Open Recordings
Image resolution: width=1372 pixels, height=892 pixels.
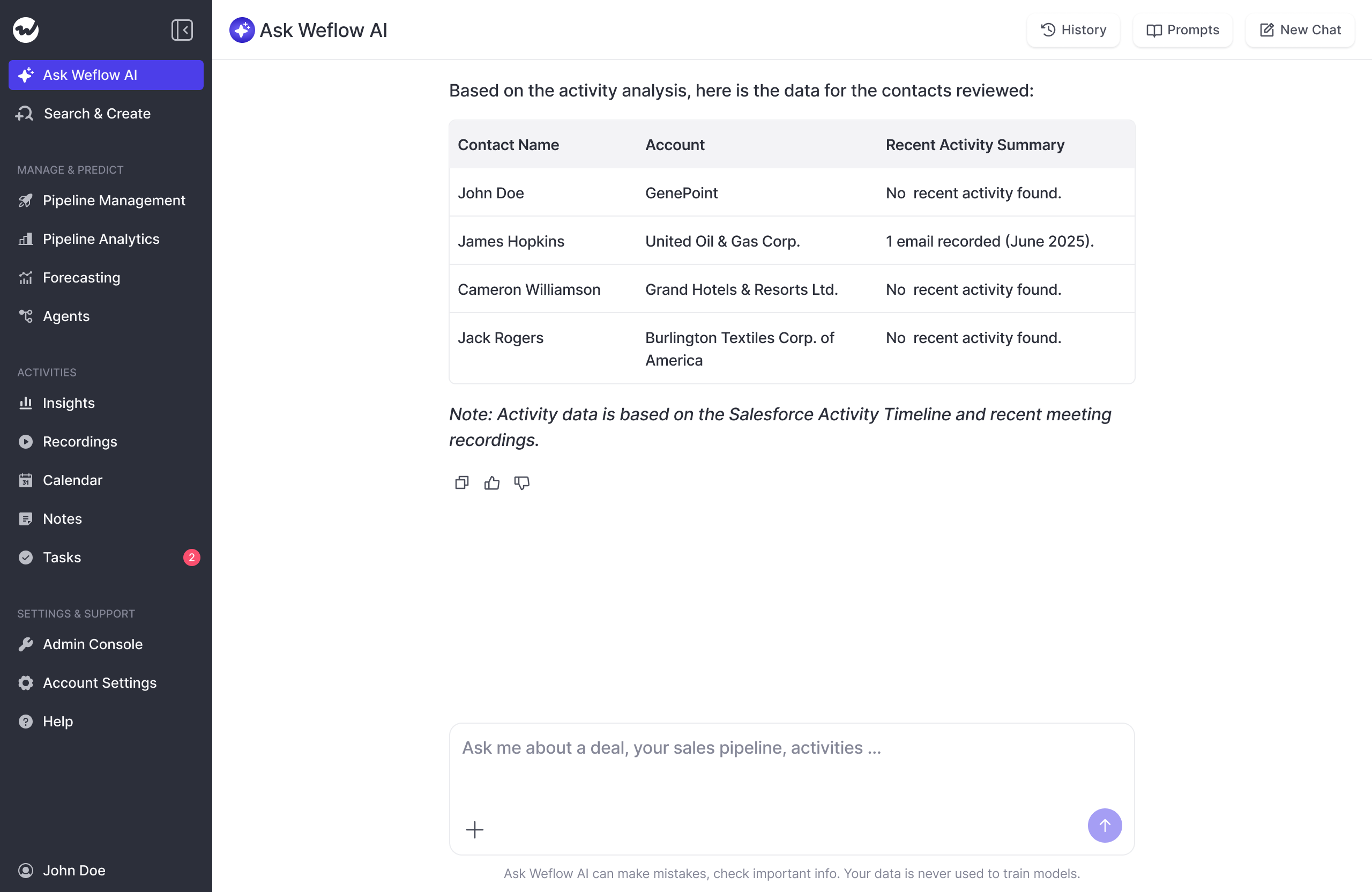106,442
